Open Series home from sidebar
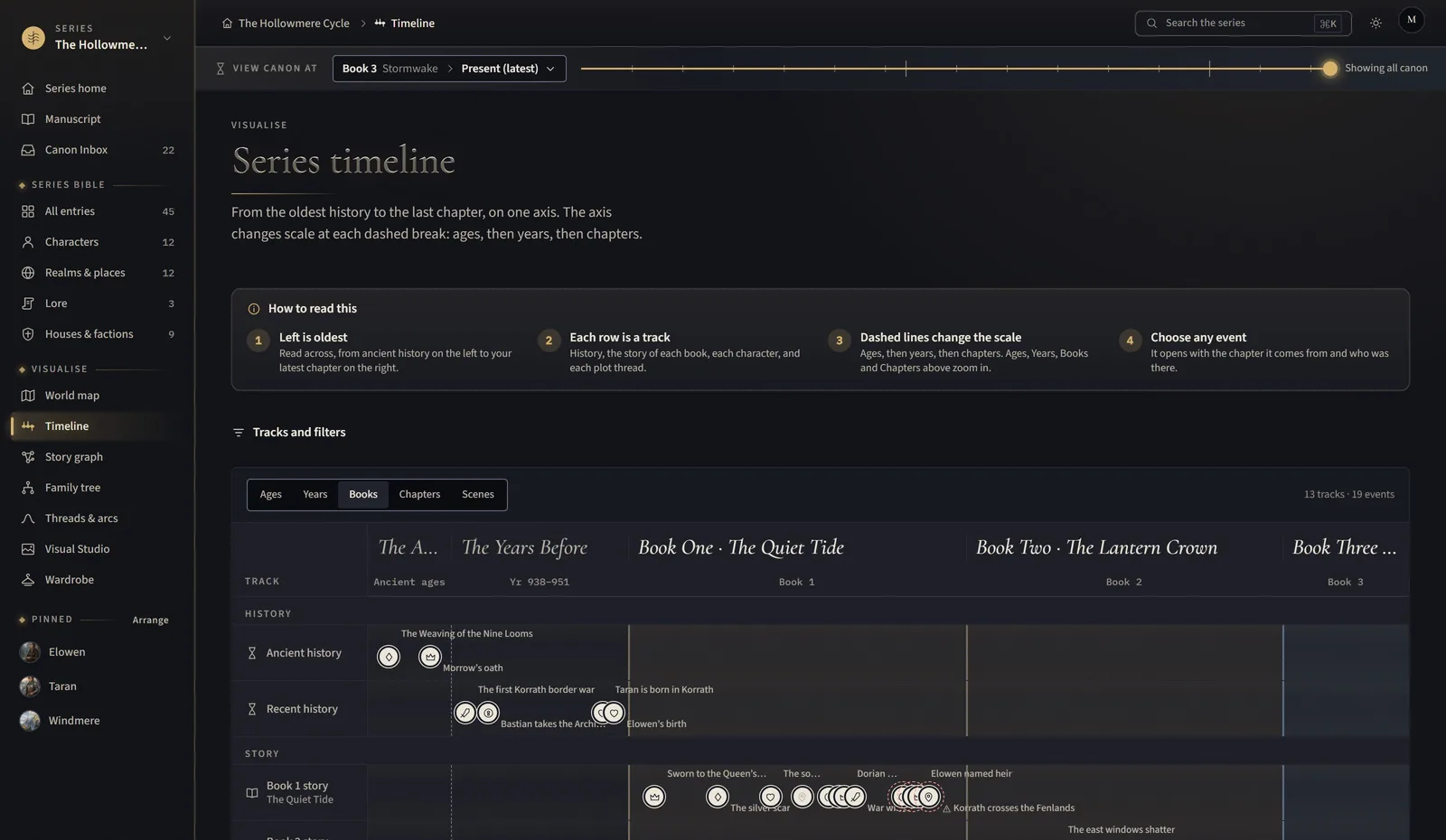Image resolution: width=1446 pixels, height=840 pixels. coord(97,89)
